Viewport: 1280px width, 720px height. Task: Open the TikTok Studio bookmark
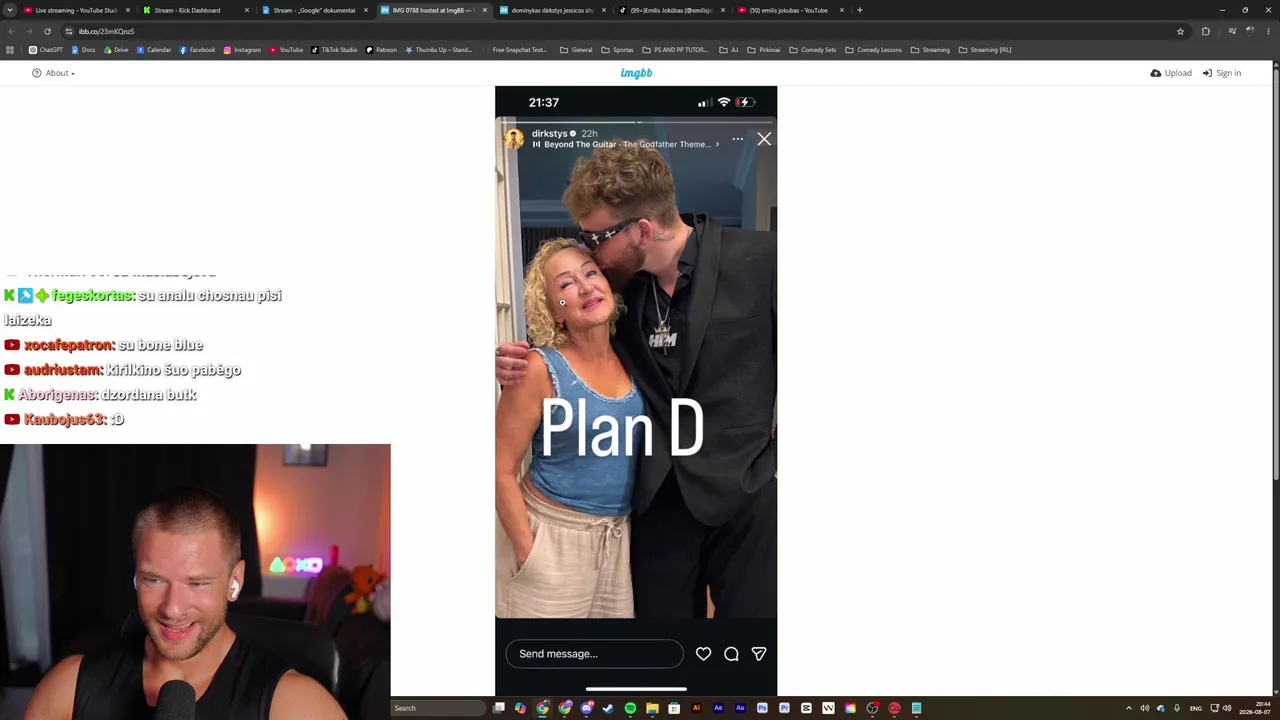pyautogui.click(x=334, y=50)
